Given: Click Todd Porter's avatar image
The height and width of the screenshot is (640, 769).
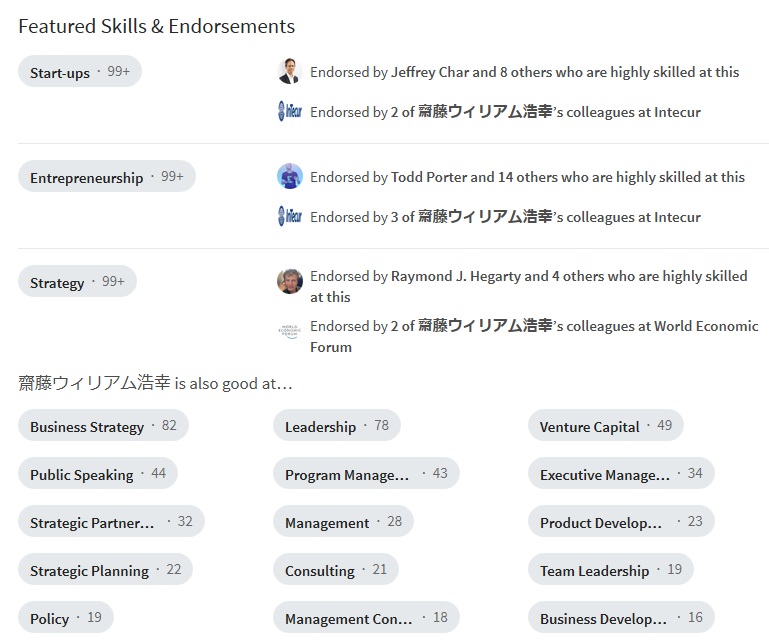Looking at the screenshot, I should (x=290, y=177).
